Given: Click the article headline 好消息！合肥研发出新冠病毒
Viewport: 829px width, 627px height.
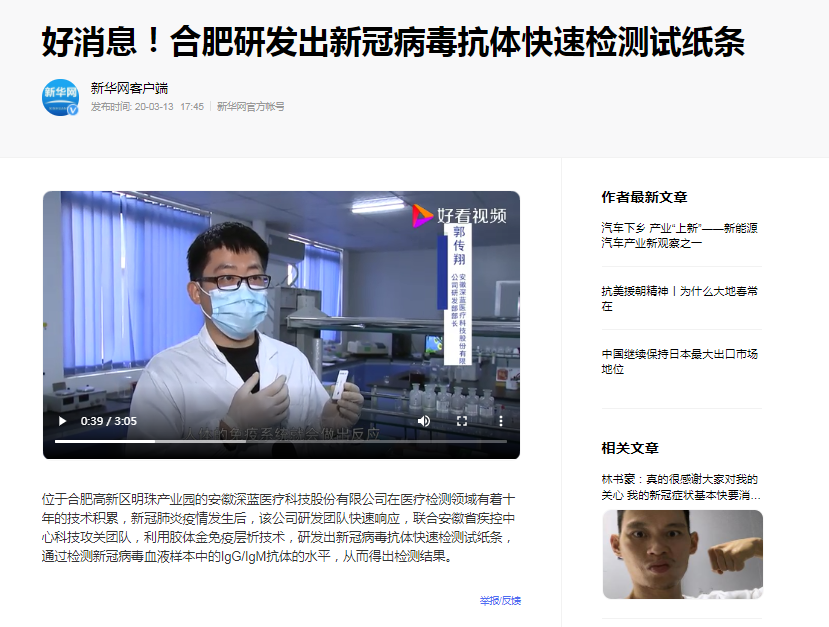Looking at the screenshot, I should pos(393,42).
